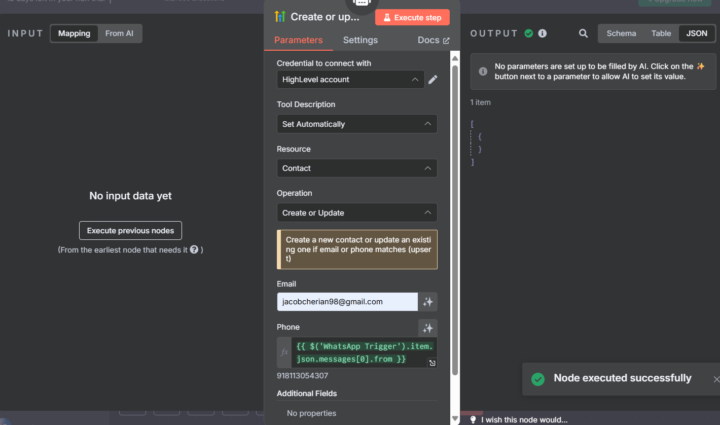Viewport: 720px width, 425px height.
Task: Click the green output success checkmark
Action: point(529,34)
